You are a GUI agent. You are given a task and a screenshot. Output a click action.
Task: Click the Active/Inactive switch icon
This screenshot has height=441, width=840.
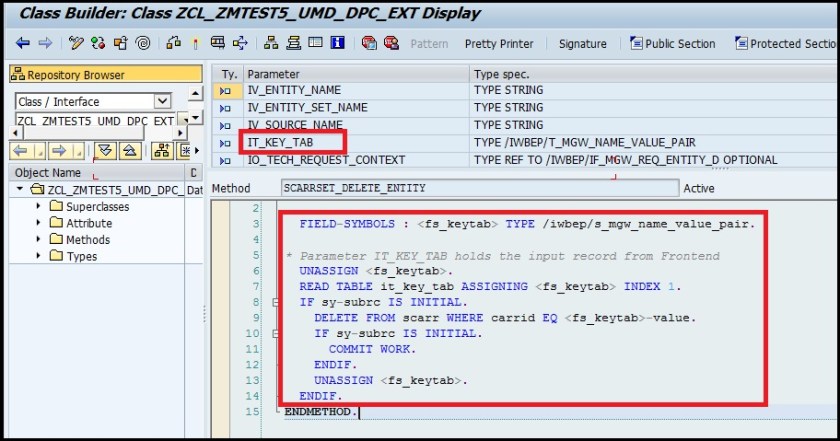[x=98, y=43]
